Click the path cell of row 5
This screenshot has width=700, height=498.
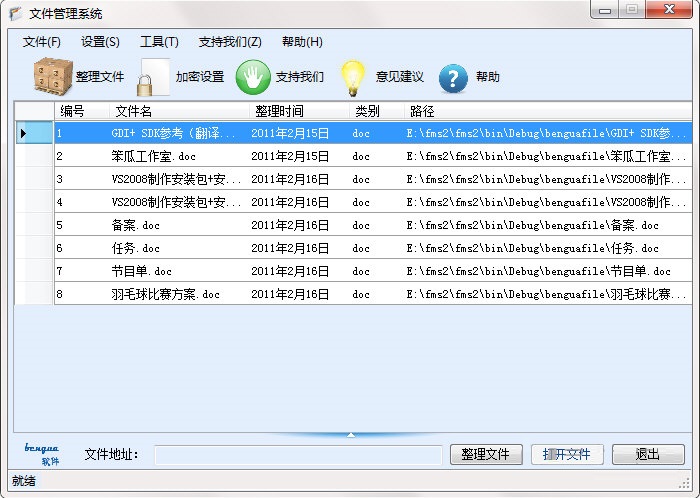[x=548, y=225]
